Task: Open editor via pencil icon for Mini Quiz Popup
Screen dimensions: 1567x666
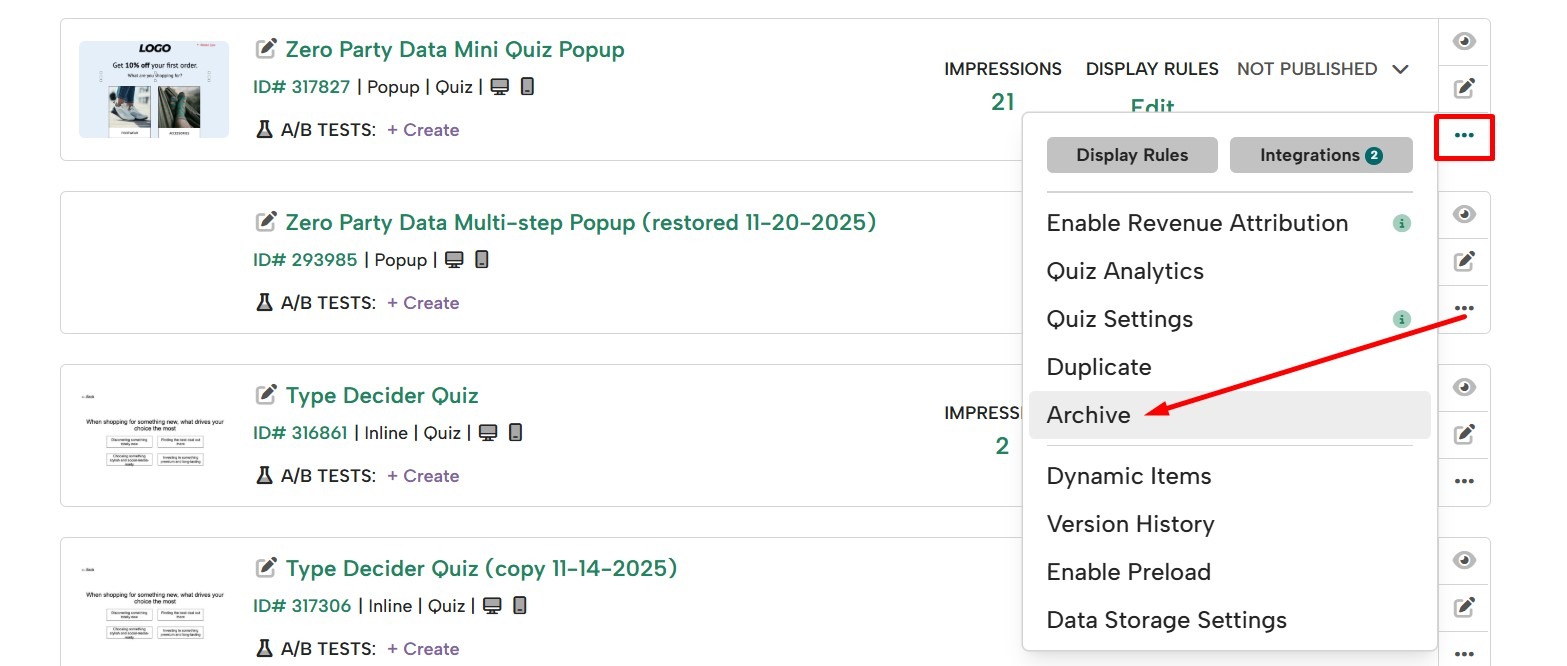Action: pos(1464,88)
